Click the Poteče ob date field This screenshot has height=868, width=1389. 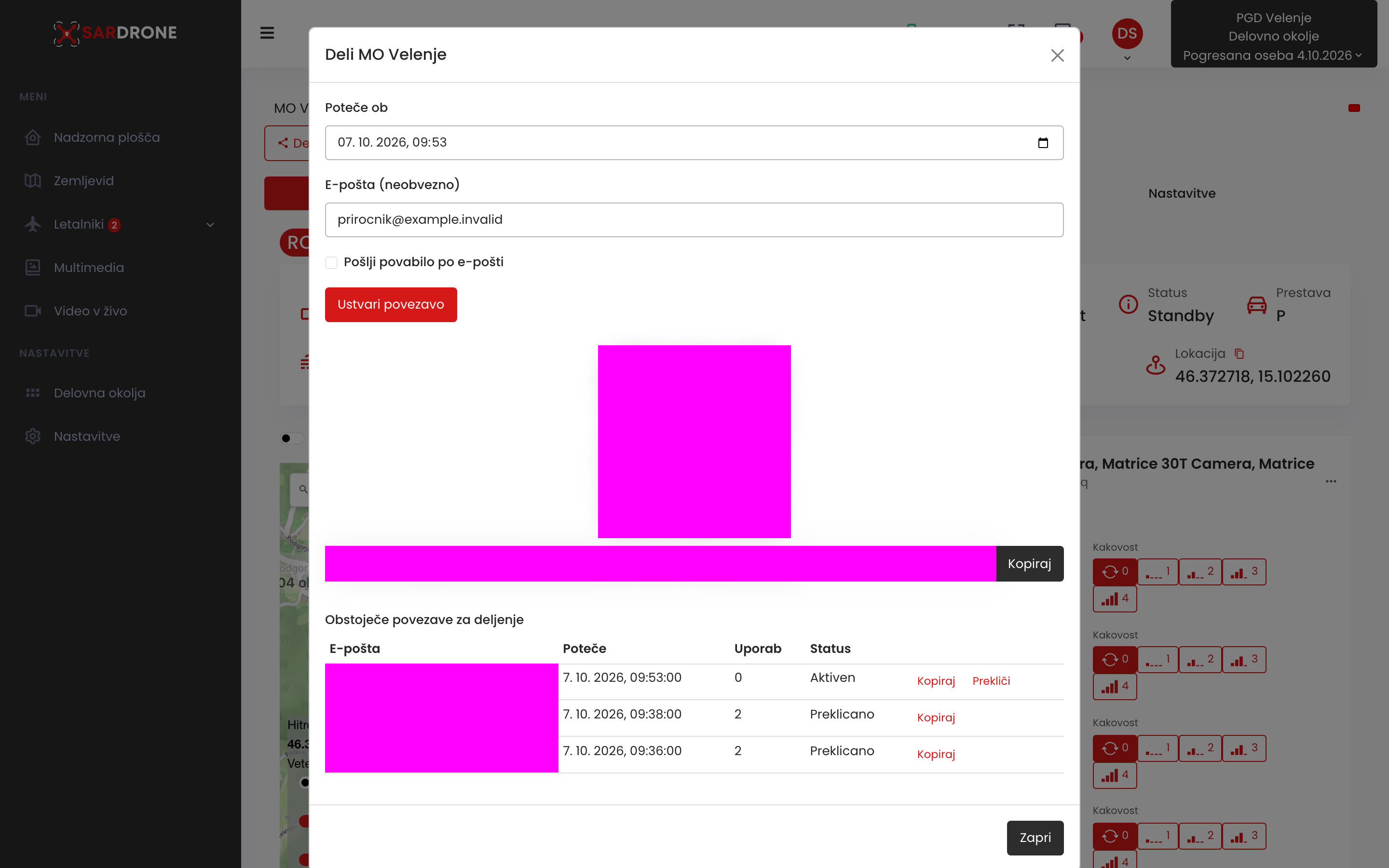(694, 142)
